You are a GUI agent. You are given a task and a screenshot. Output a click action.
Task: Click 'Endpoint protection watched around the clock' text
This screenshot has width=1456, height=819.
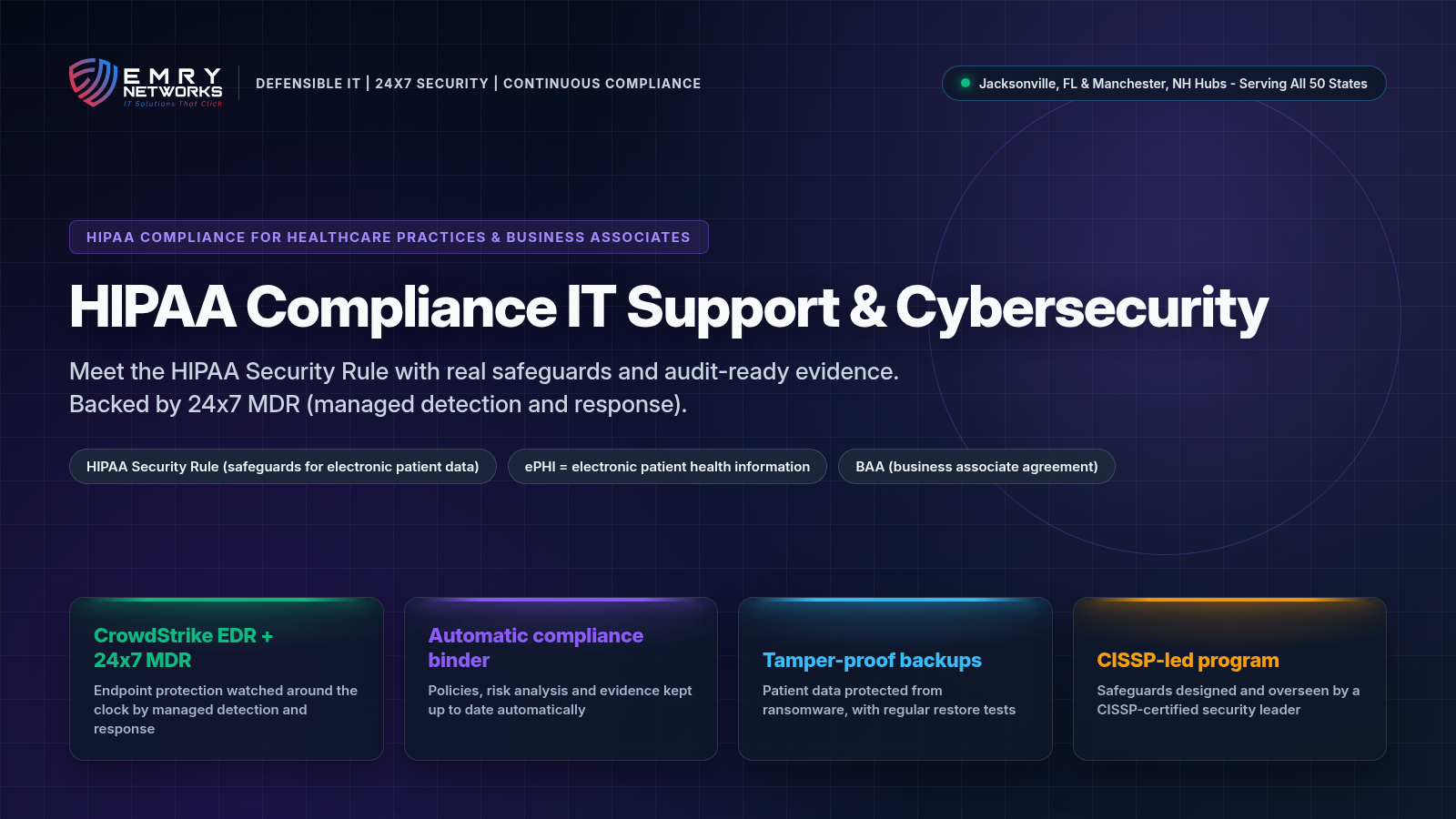(x=226, y=710)
